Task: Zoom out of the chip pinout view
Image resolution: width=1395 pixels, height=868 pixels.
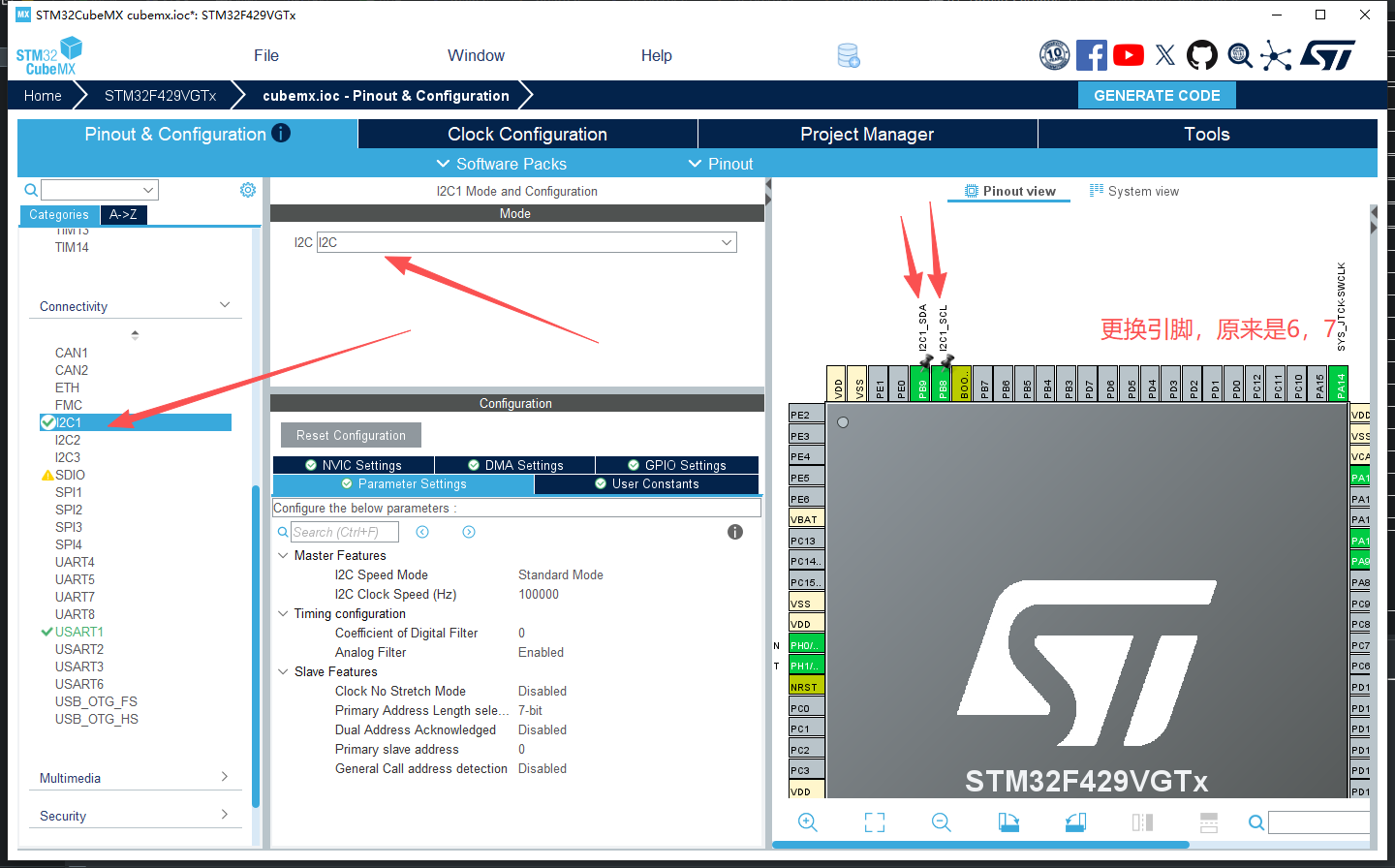Action: pos(942,822)
